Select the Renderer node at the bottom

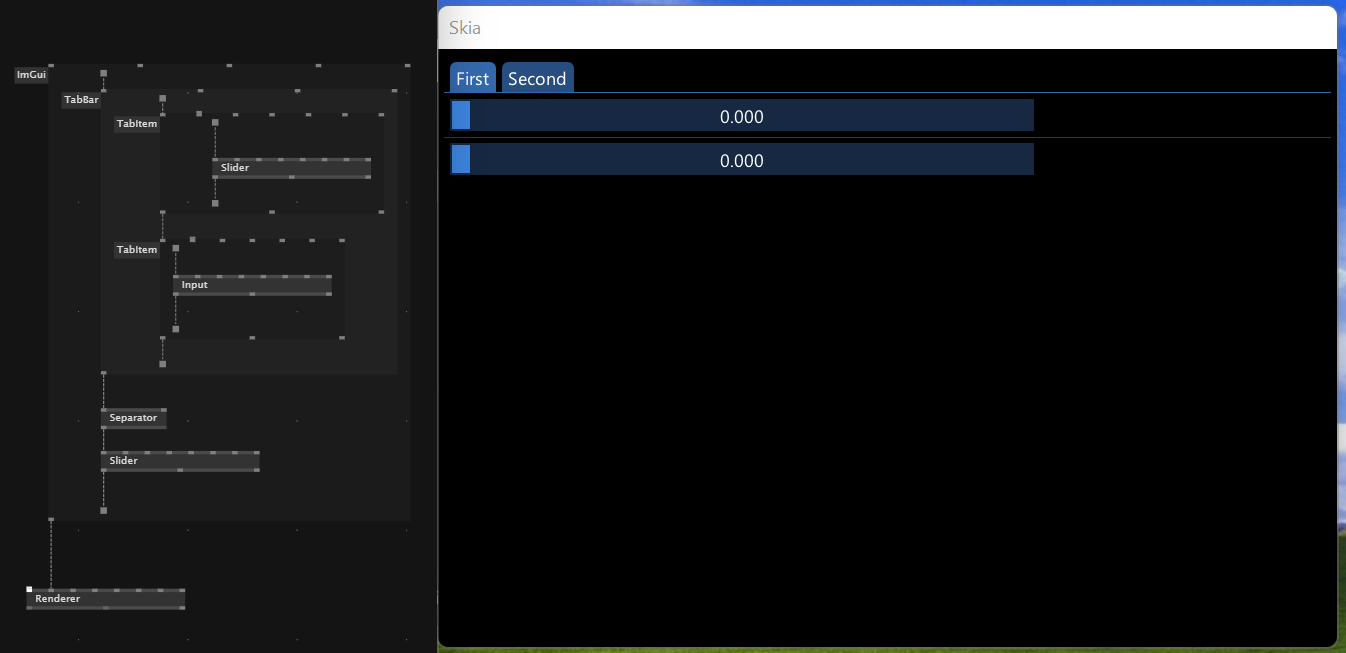point(105,599)
